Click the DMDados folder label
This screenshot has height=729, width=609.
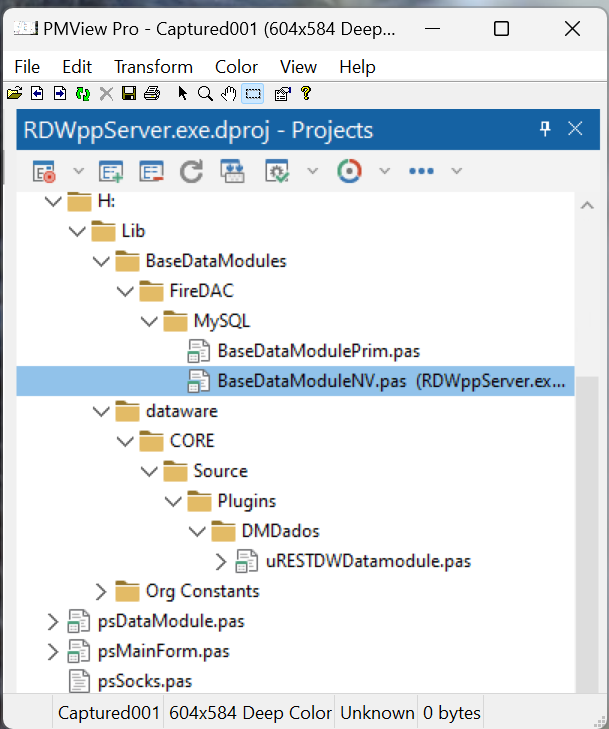280,531
